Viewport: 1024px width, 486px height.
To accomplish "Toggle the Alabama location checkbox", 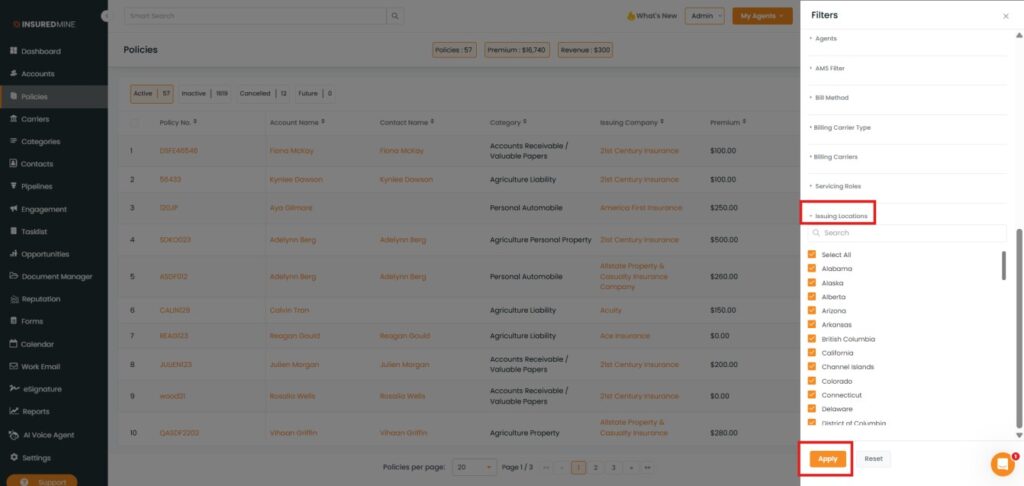I will tap(812, 269).
